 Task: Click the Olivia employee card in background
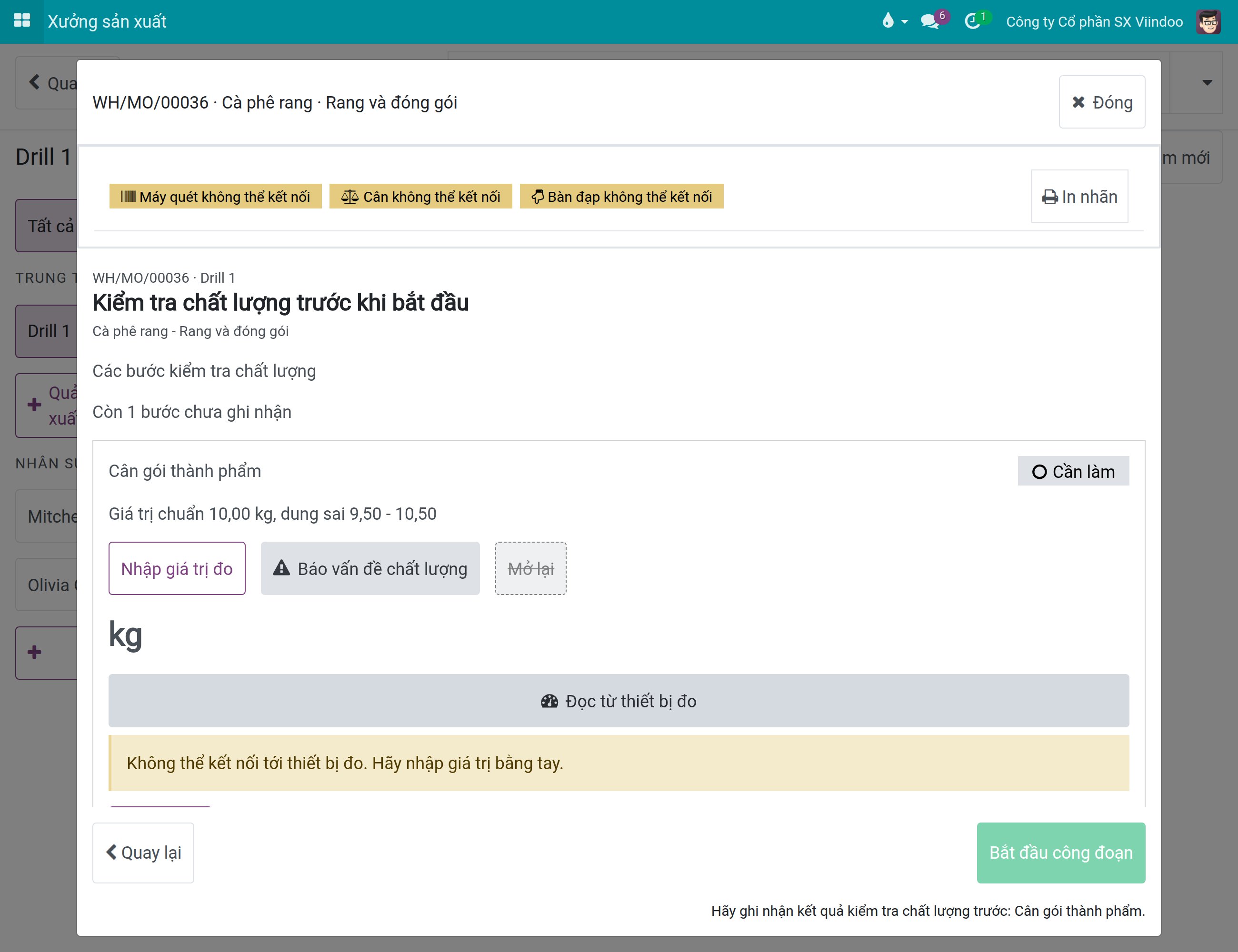pos(47,585)
